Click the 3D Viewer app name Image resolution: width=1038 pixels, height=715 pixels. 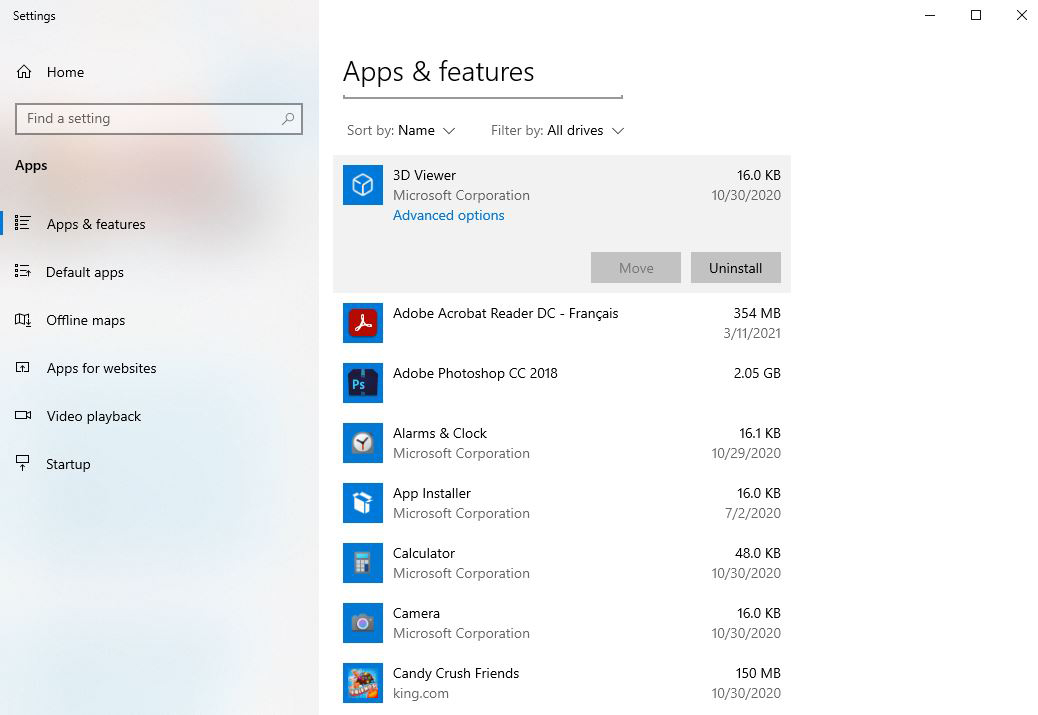coord(424,175)
